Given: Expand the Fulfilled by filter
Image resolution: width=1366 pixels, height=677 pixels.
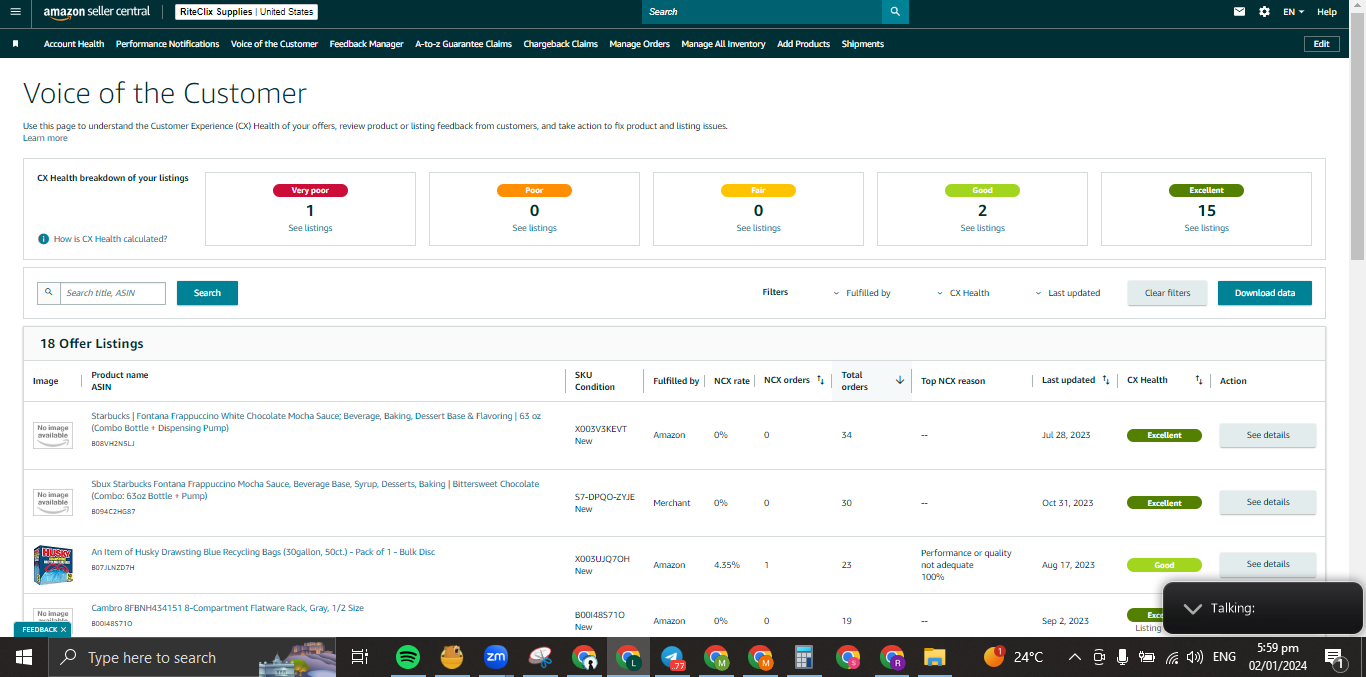Looking at the screenshot, I should pyautogui.click(x=862, y=293).
